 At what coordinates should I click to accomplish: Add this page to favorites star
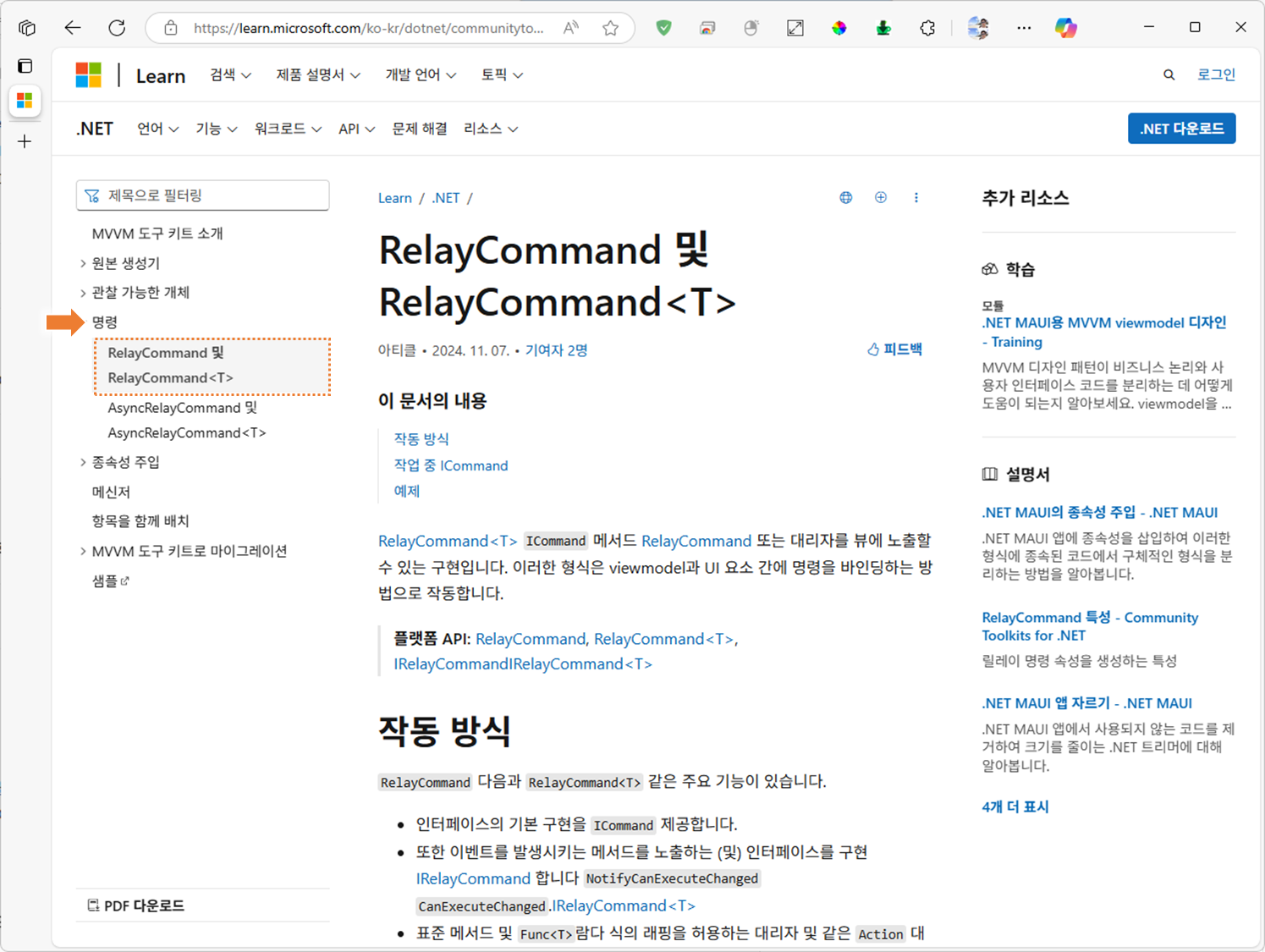(610, 28)
